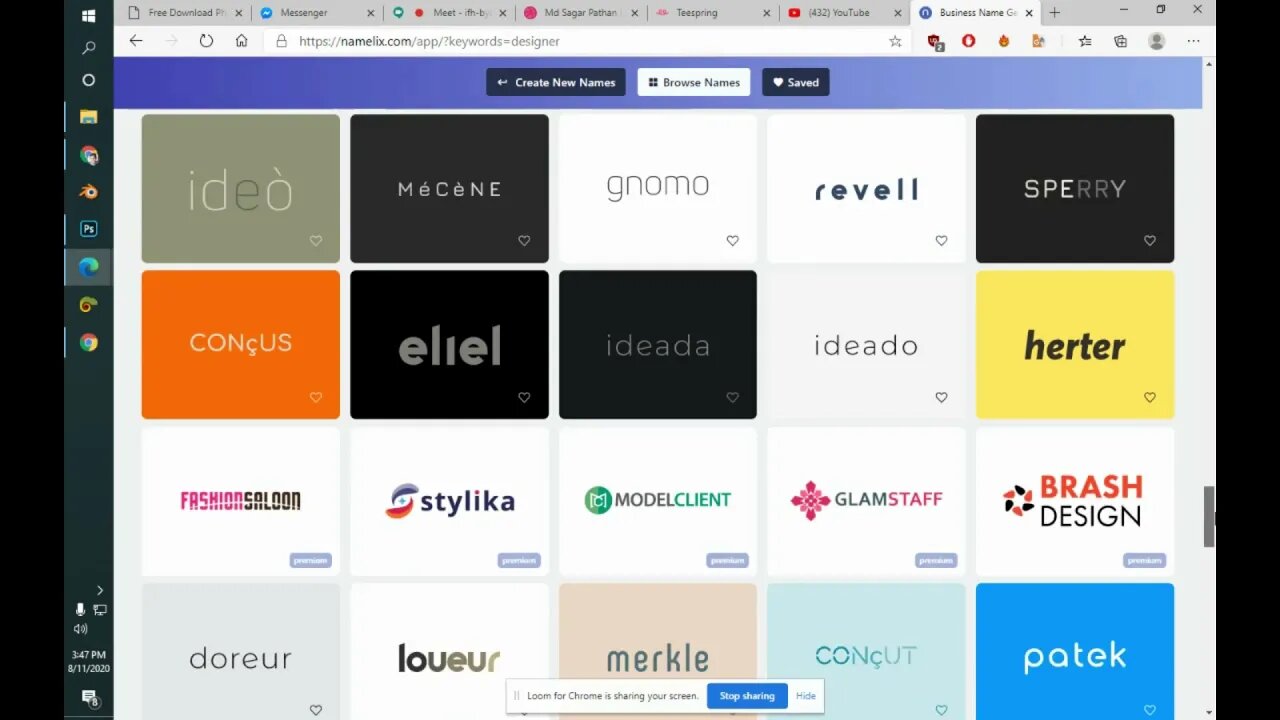
Task: Open File Explorer from the taskbar
Action: (x=88, y=116)
